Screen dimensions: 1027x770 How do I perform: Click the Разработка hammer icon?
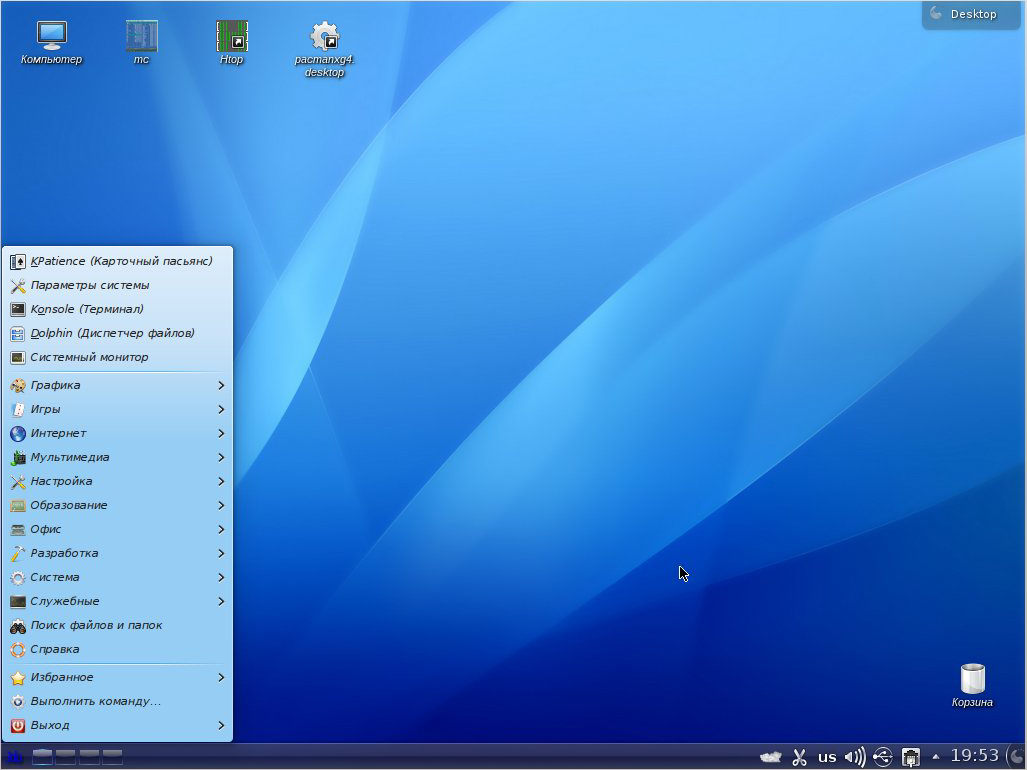click(18, 554)
